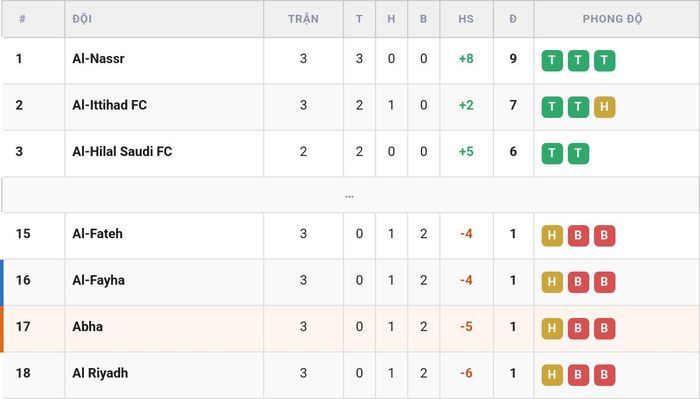
Task: Click the ĐỘI column header
Action: [82, 19]
